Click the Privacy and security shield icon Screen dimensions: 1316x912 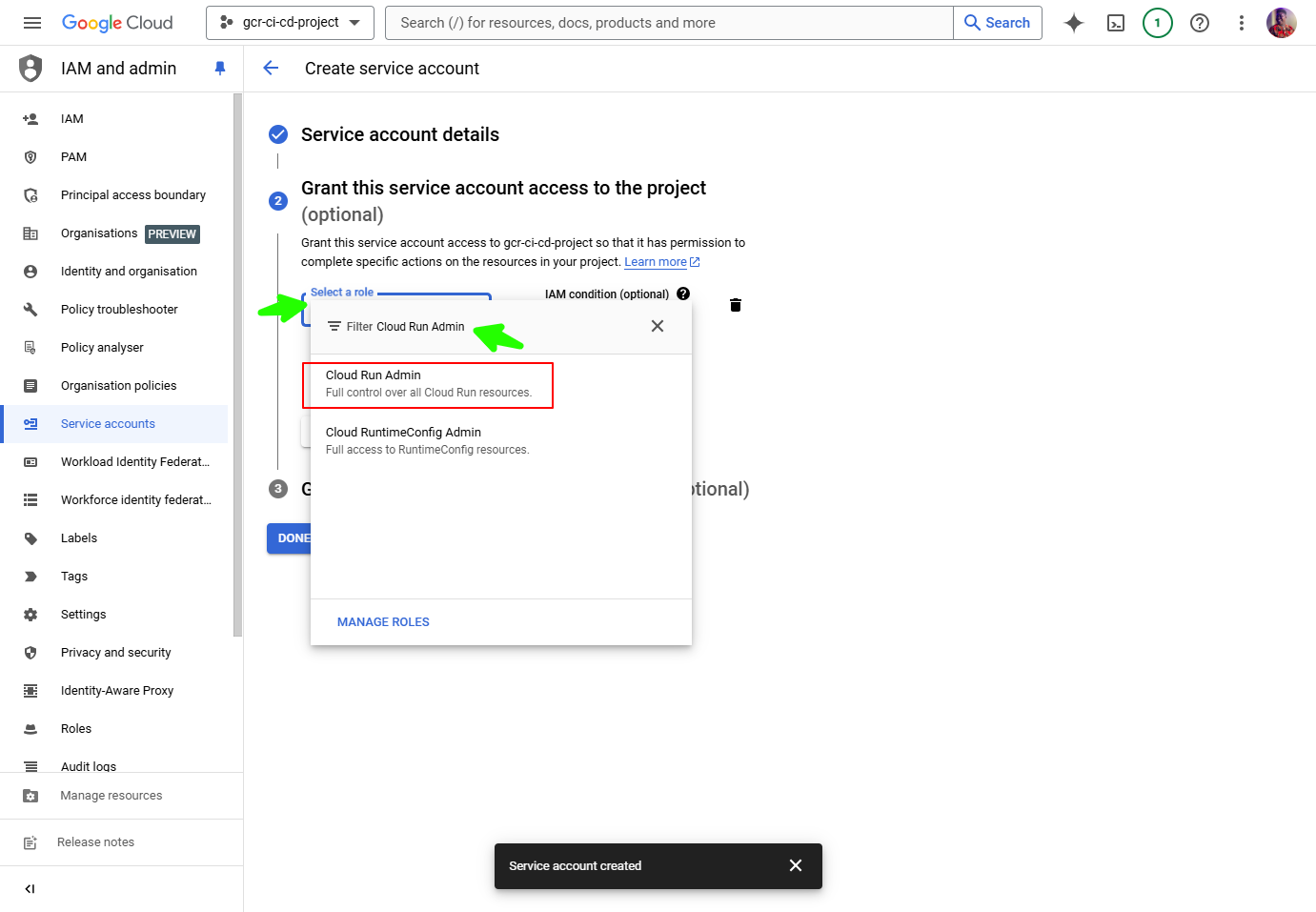pos(30,653)
